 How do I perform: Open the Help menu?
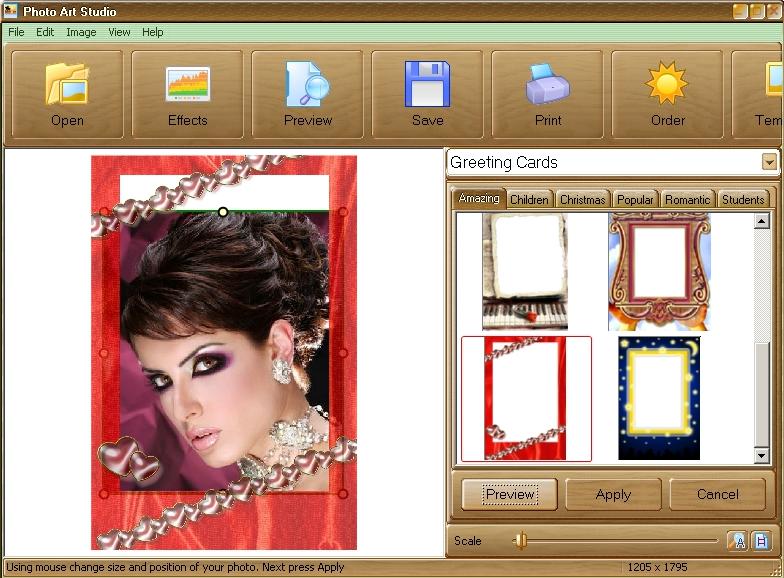(x=152, y=32)
